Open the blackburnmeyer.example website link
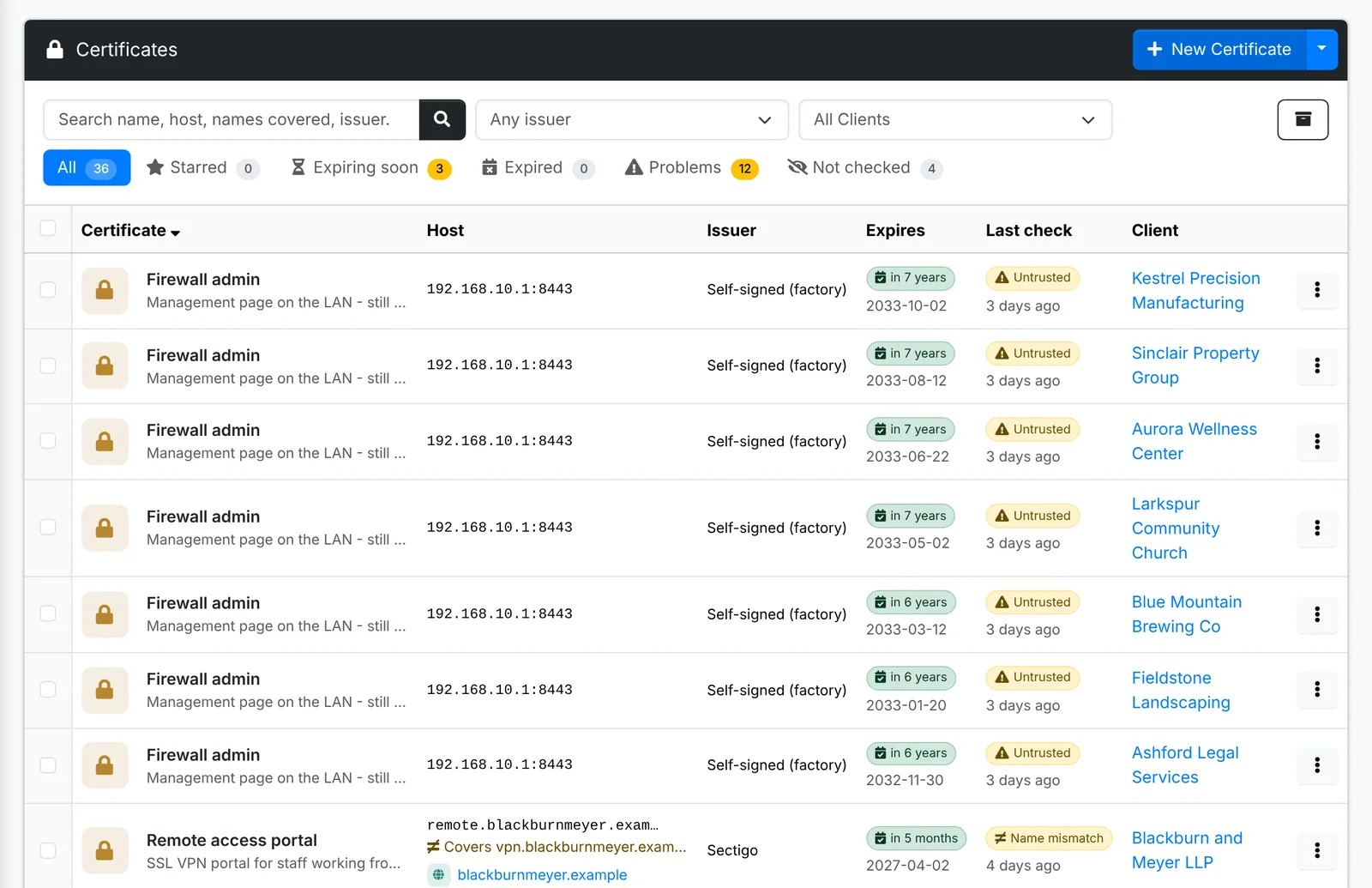Image resolution: width=1372 pixels, height=888 pixels. point(542,874)
